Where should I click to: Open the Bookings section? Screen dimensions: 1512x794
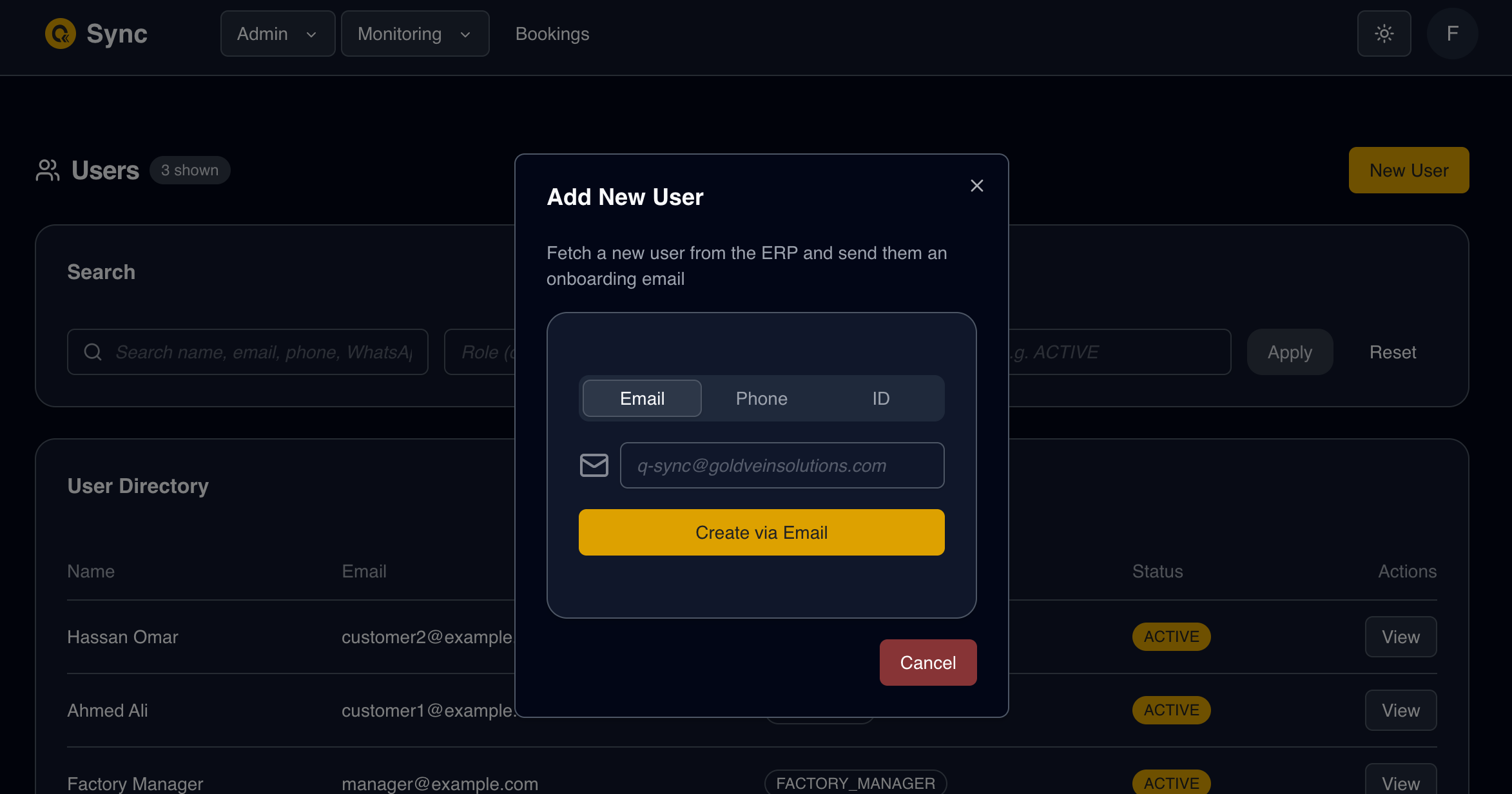tap(552, 34)
